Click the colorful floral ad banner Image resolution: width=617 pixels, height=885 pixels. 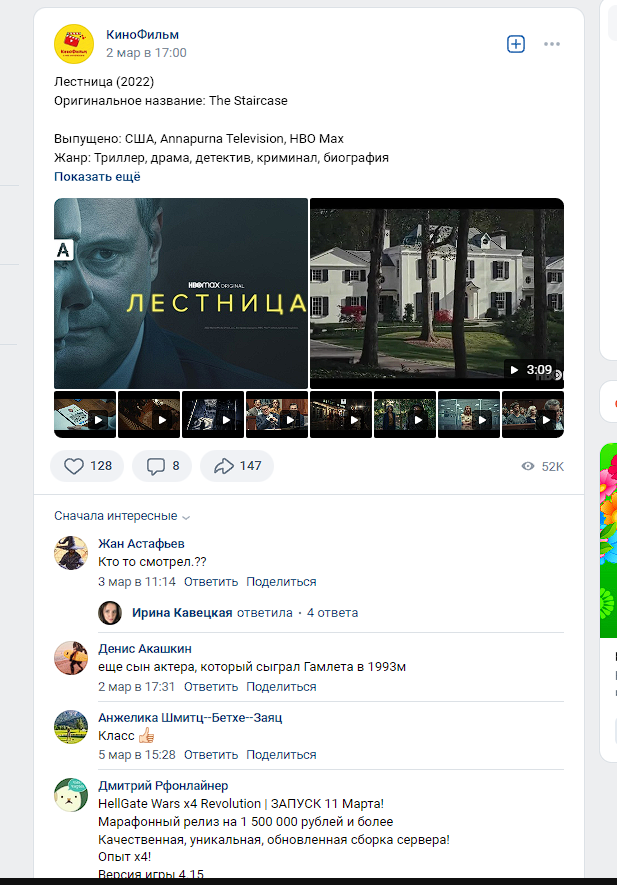click(609, 540)
